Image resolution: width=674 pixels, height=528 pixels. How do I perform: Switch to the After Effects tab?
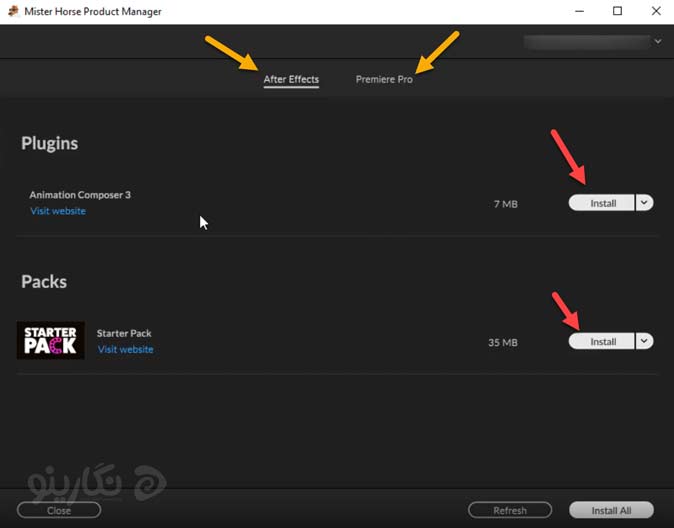(x=291, y=80)
